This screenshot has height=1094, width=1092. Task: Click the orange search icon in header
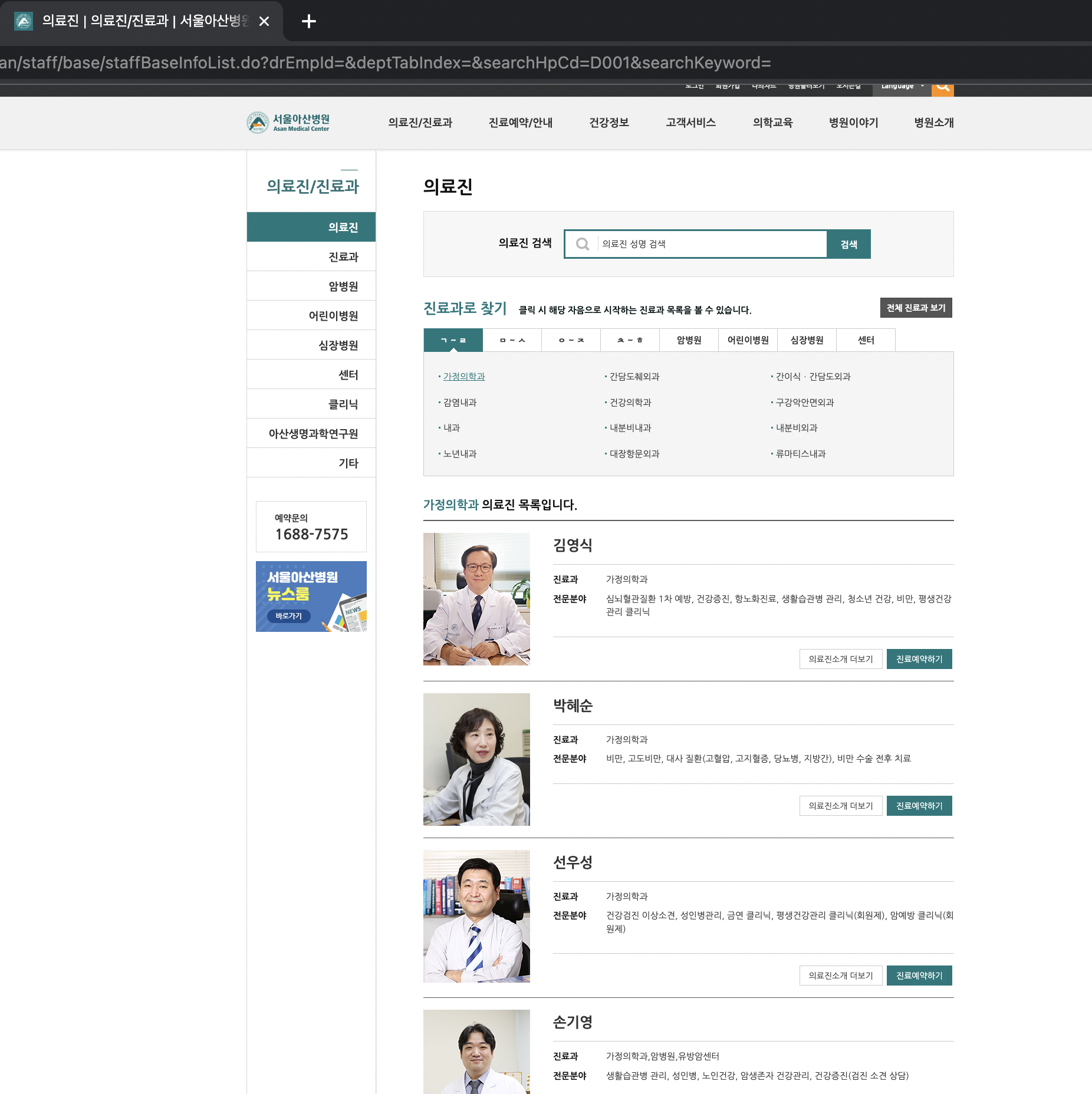pos(942,87)
